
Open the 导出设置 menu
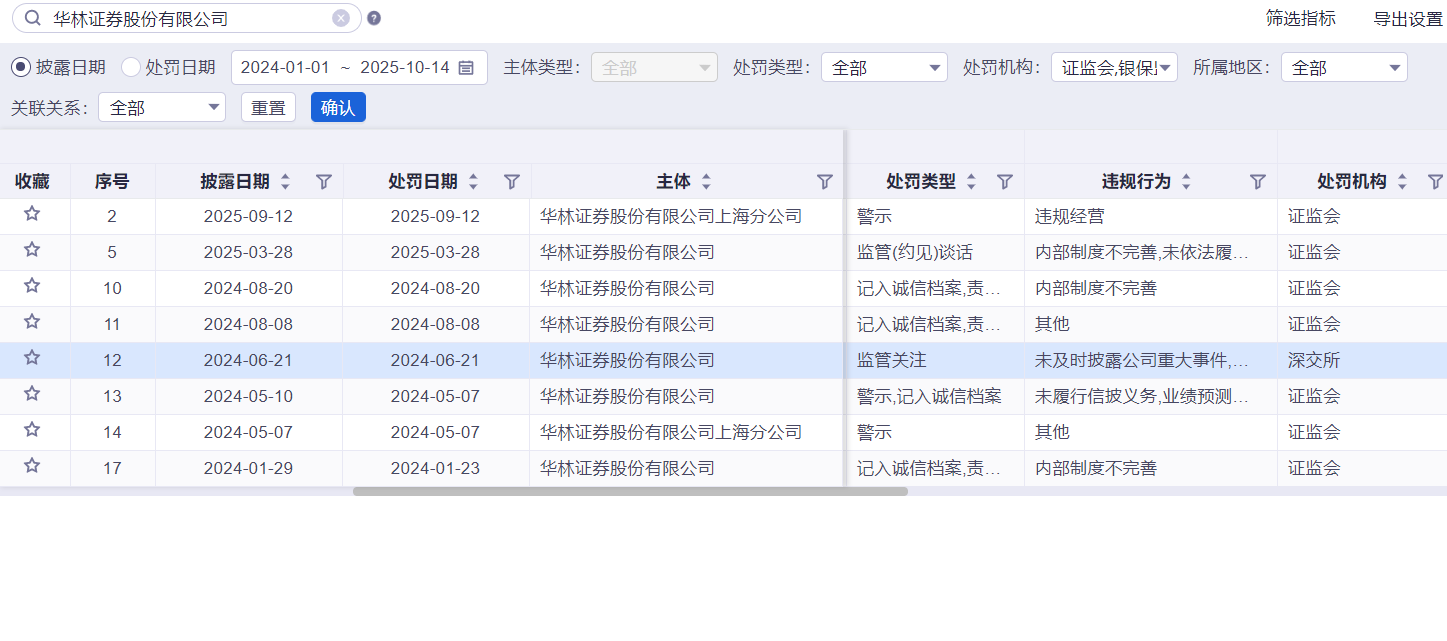(1407, 18)
